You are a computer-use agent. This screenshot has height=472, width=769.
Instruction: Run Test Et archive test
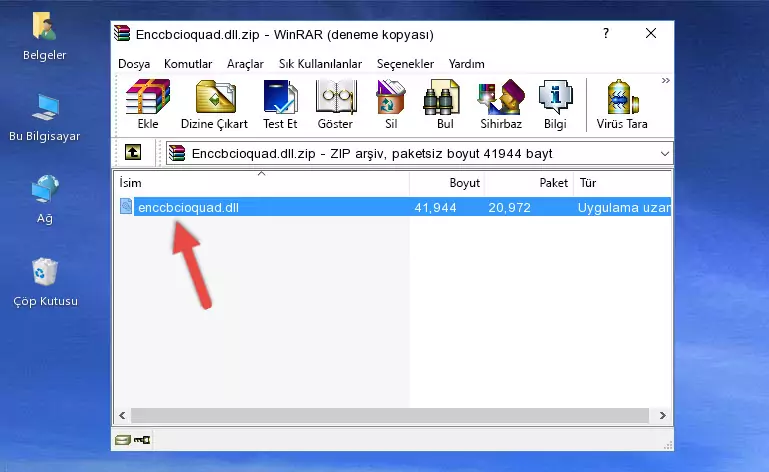coord(280,105)
